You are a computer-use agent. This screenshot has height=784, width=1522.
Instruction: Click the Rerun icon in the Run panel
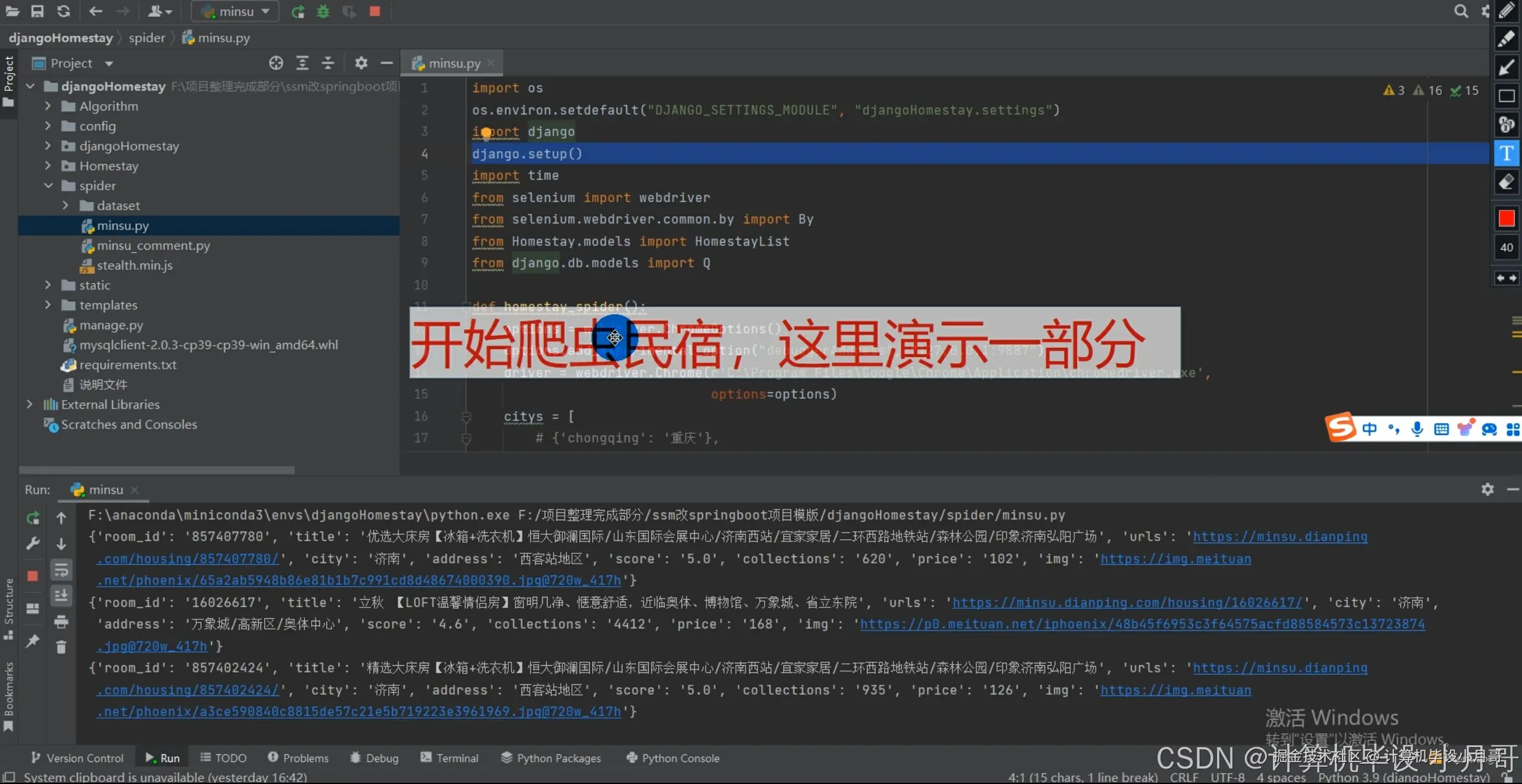(x=33, y=518)
